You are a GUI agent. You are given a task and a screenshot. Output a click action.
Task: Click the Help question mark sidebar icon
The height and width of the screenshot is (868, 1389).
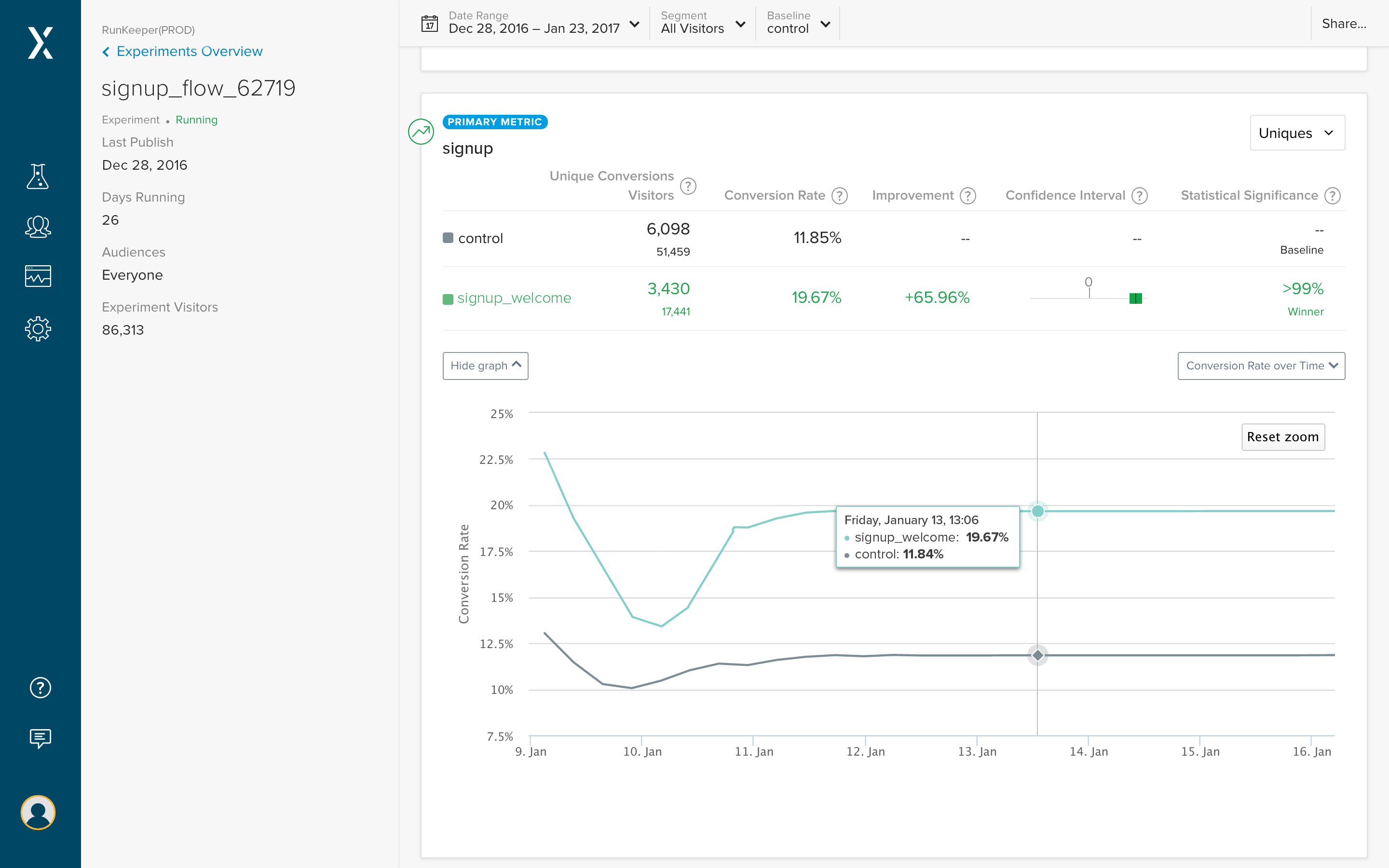[x=40, y=688]
